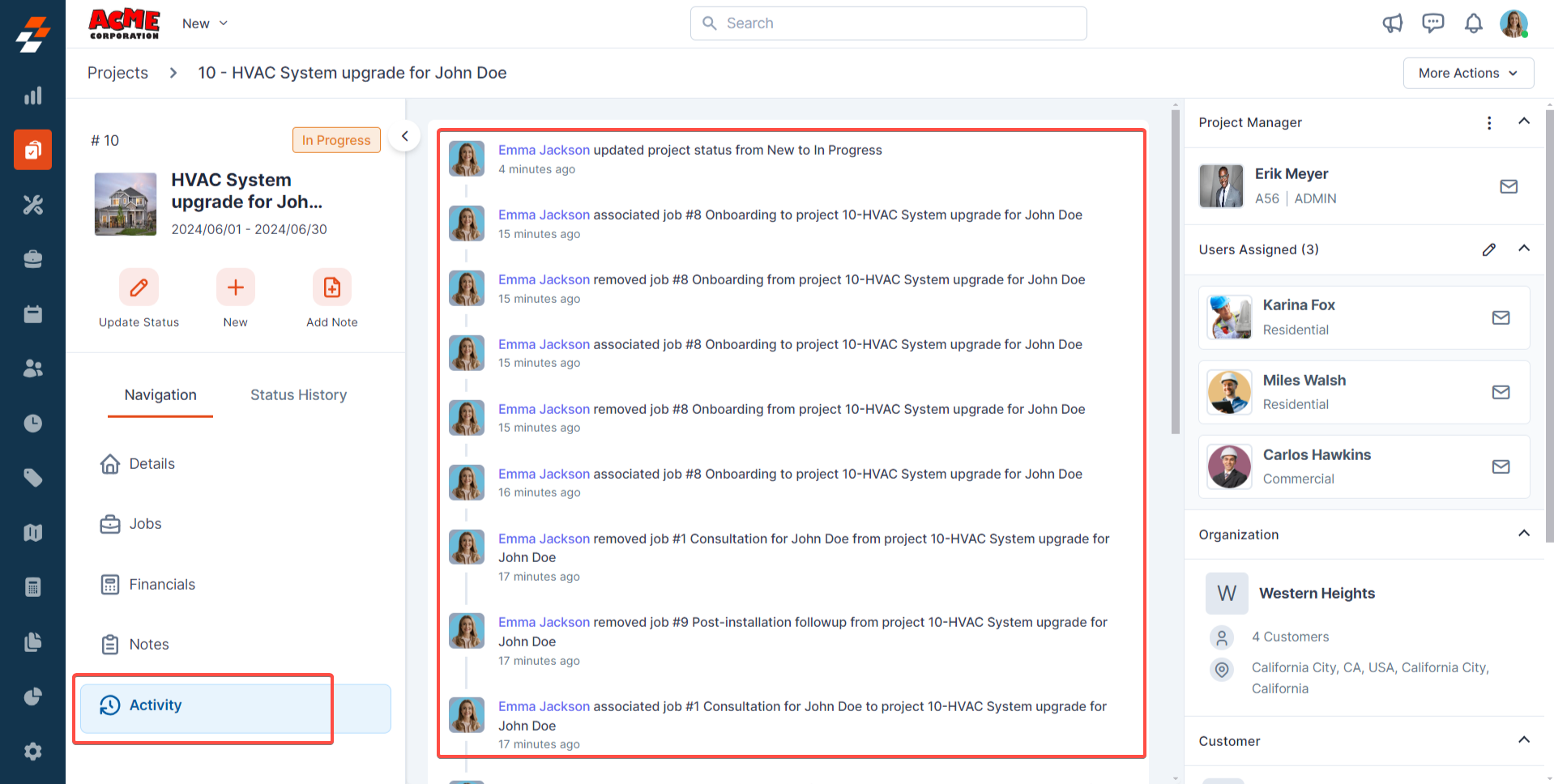The height and width of the screenshot is (784, 1554).
Task: Open the announcements megaphone icon
Action: pos(1393,23)
